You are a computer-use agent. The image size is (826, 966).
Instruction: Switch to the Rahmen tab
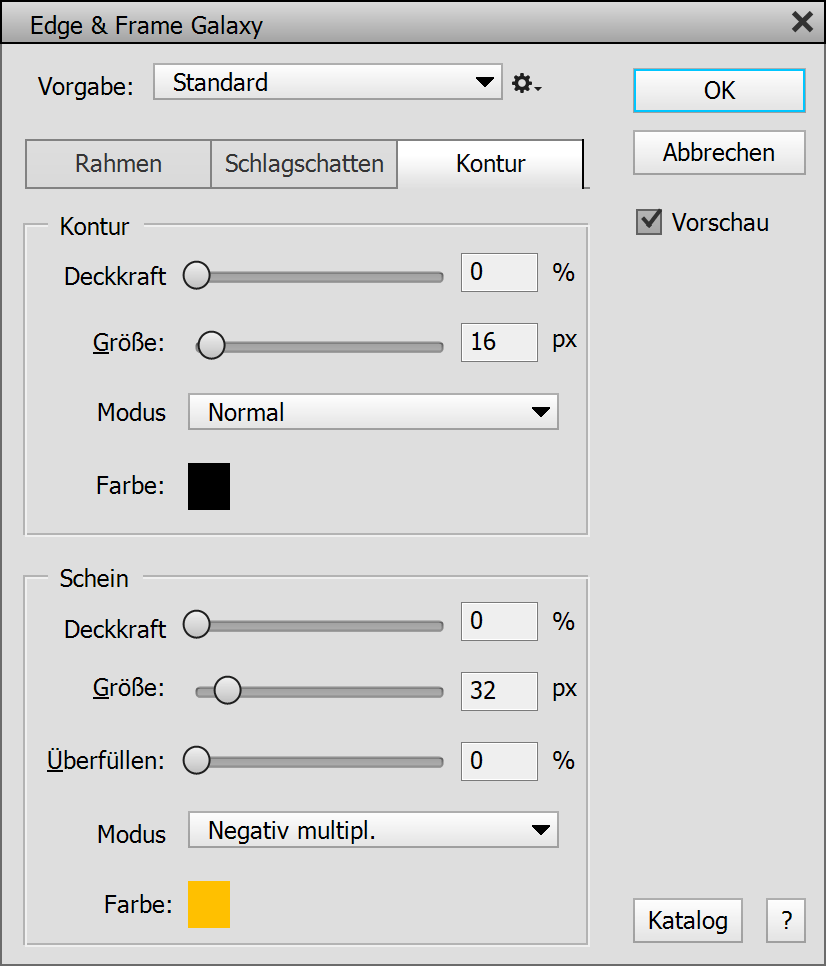[x=118, y=164]
